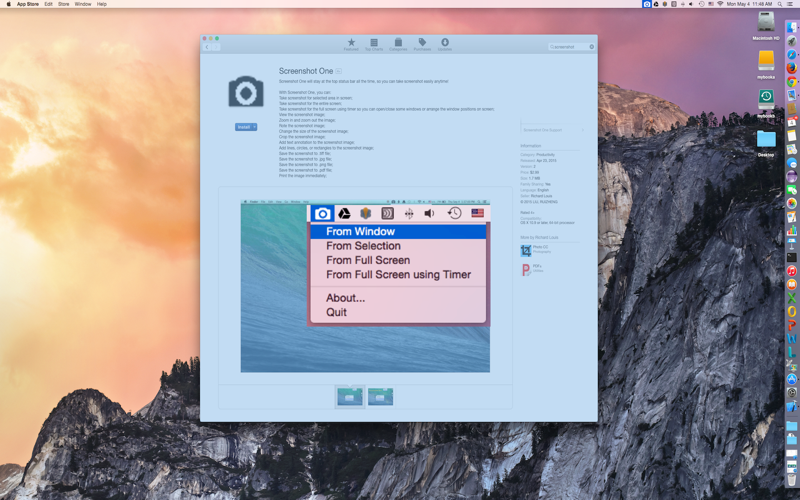Click the "Screenshot One" title text
Screen dimensions: 800x500
point(306,71)
